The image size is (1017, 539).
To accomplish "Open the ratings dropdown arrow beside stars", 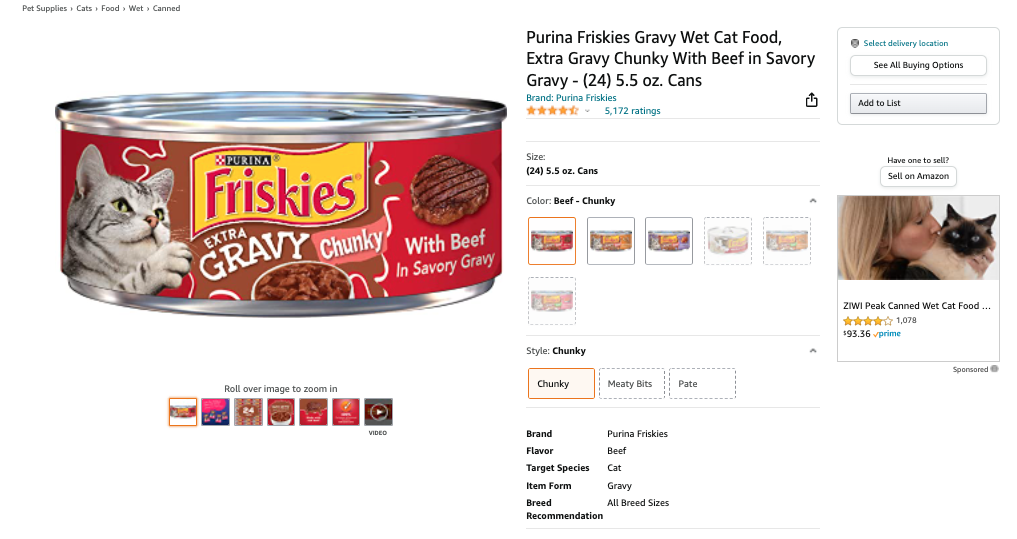I will (588, 111).
